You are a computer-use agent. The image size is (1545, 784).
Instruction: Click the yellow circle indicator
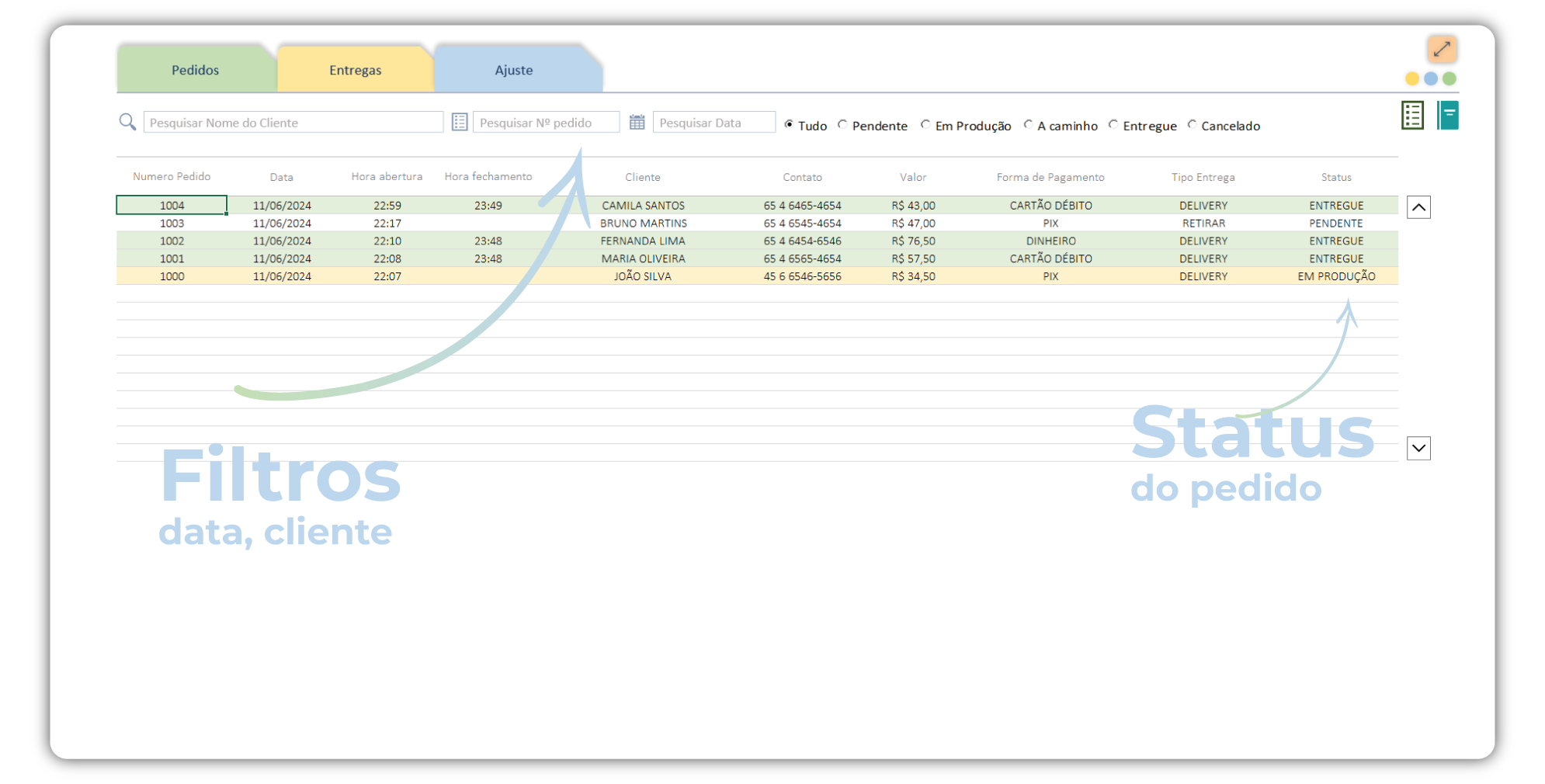click(x=1412, y=78)
